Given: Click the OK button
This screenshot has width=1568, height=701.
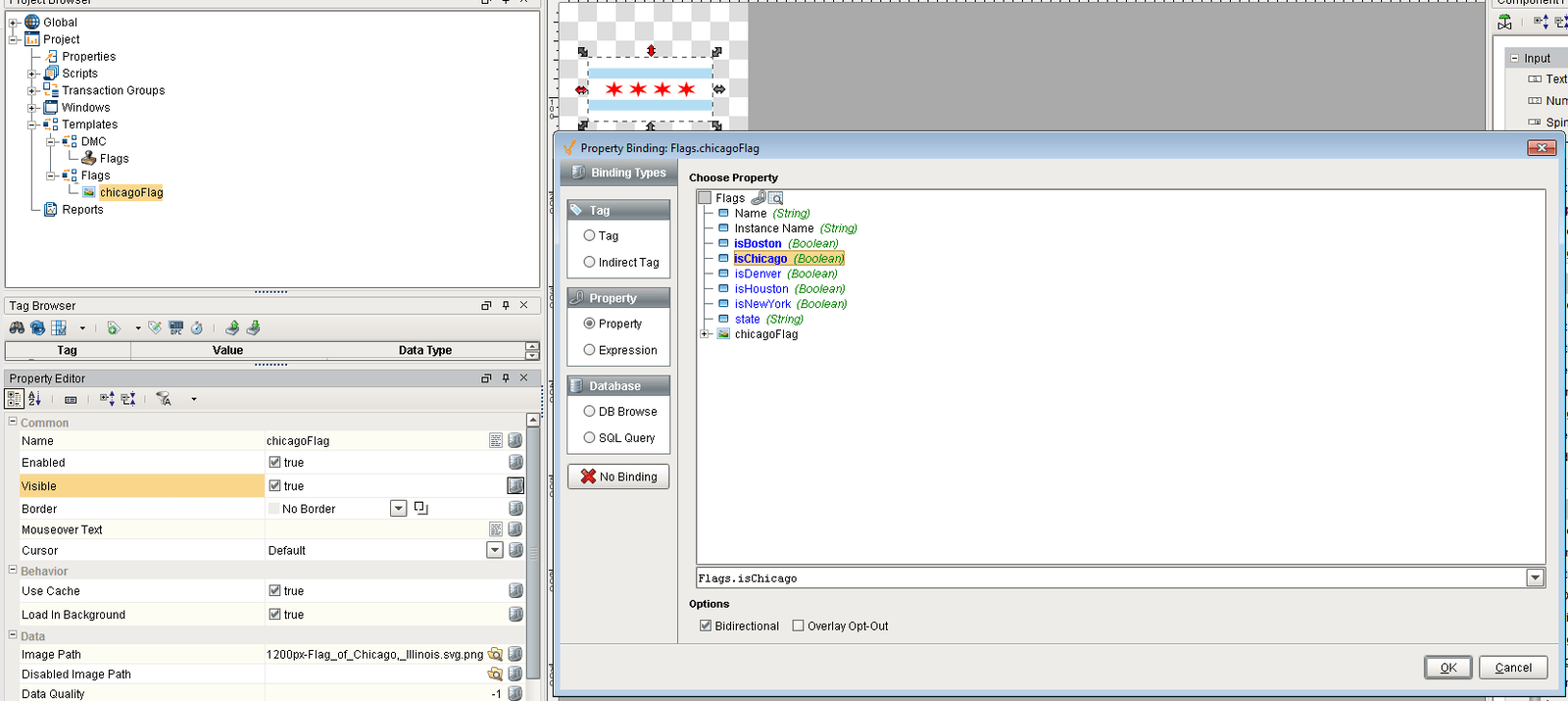Looking at the screenshot, I should point(1447,668).
